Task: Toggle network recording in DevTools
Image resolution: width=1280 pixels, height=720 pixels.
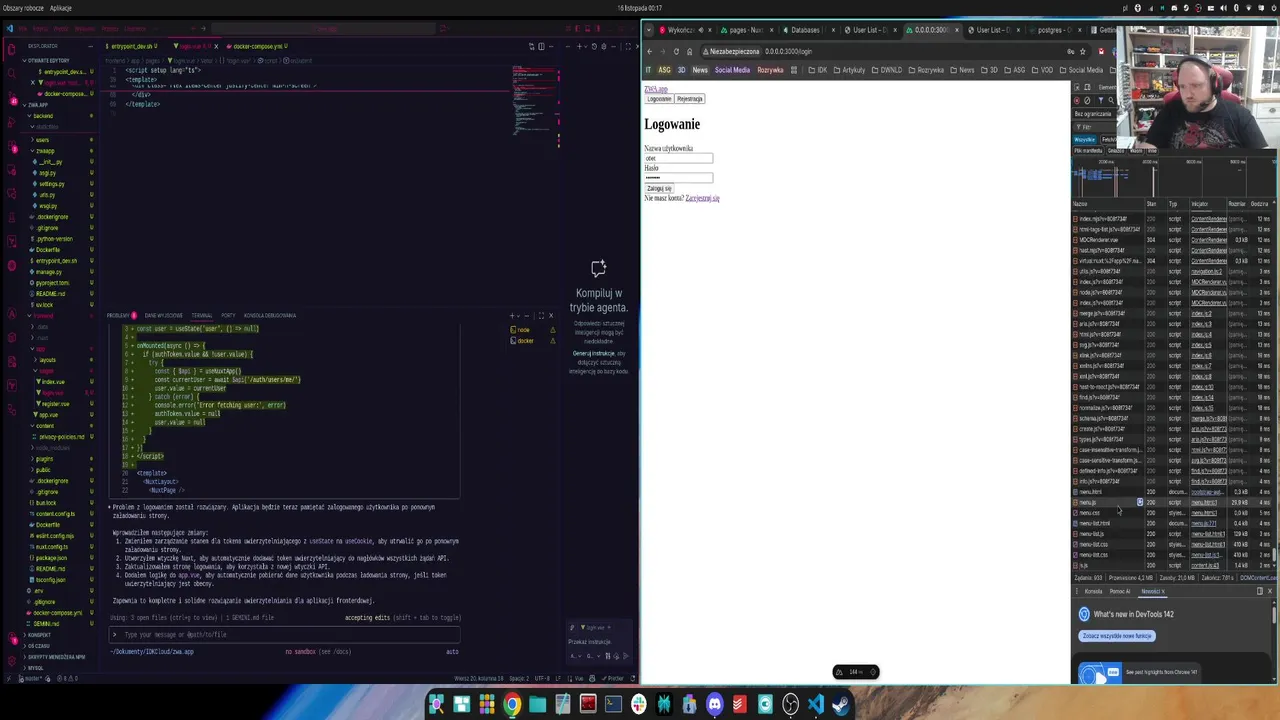Action: point(1077,100)
